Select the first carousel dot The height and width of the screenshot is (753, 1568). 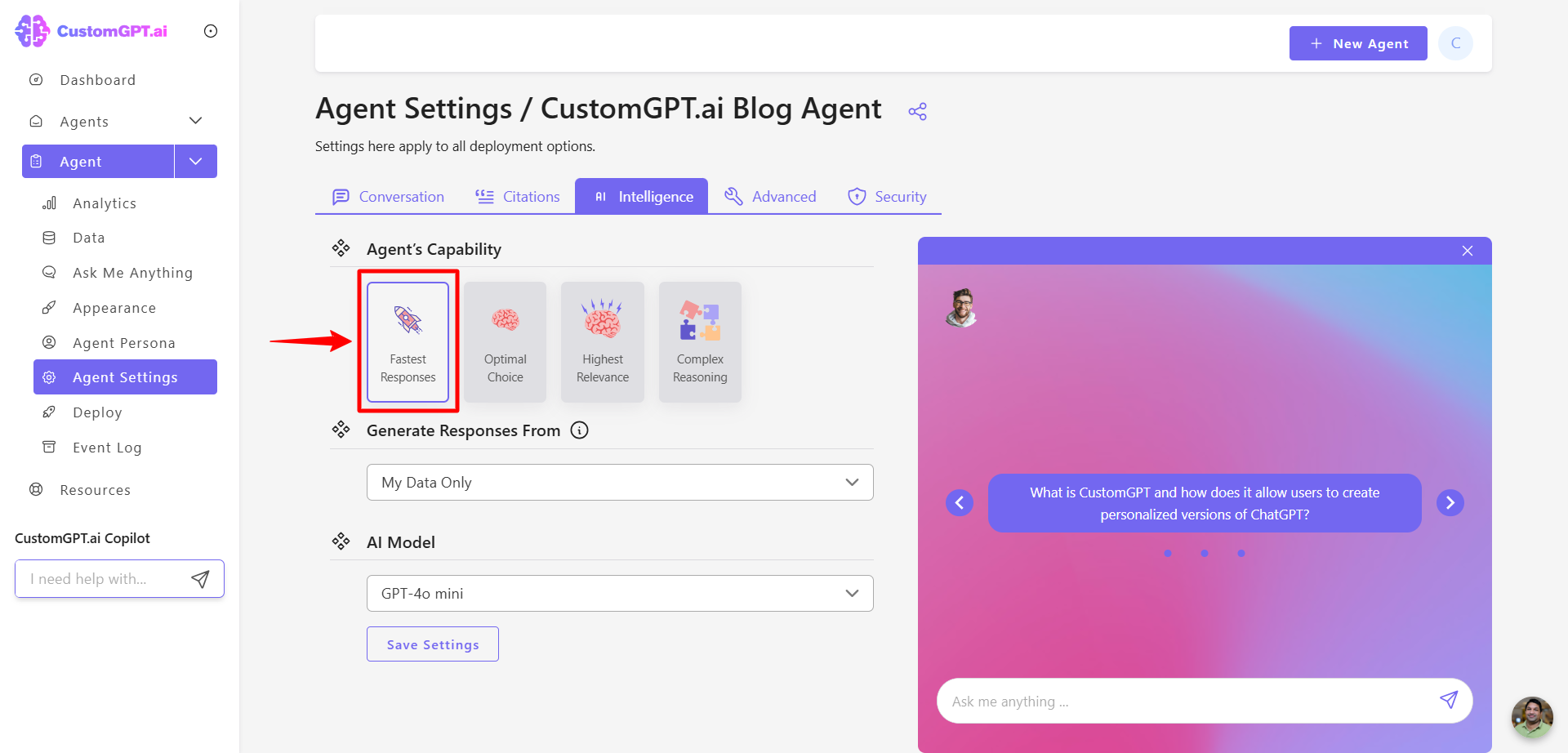(1168, 553)
